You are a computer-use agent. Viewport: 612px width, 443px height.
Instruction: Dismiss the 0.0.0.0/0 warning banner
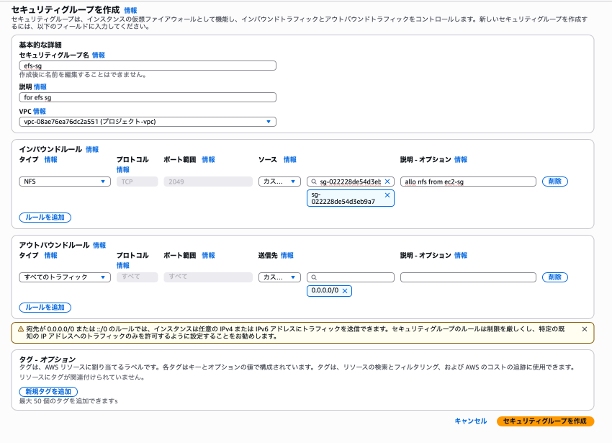(584, 329)
